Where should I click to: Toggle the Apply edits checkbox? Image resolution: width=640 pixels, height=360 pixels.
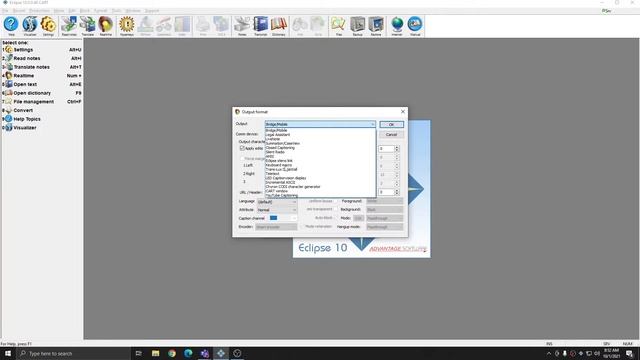[242, 148]
